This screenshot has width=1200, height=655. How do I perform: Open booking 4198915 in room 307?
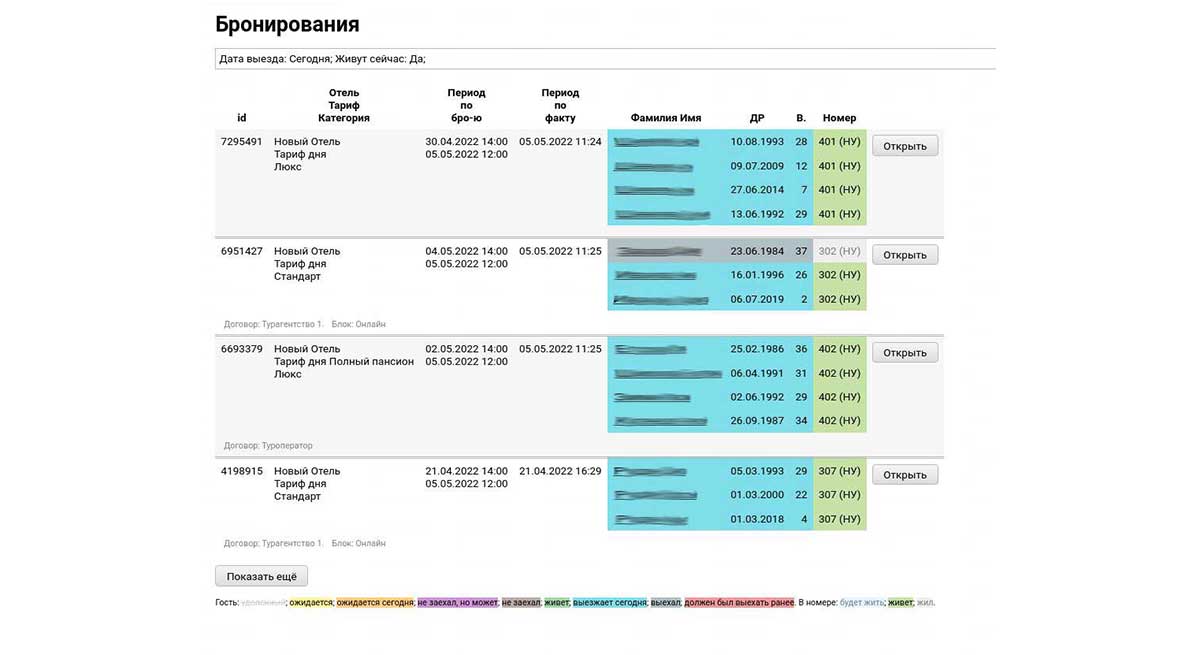904,475
